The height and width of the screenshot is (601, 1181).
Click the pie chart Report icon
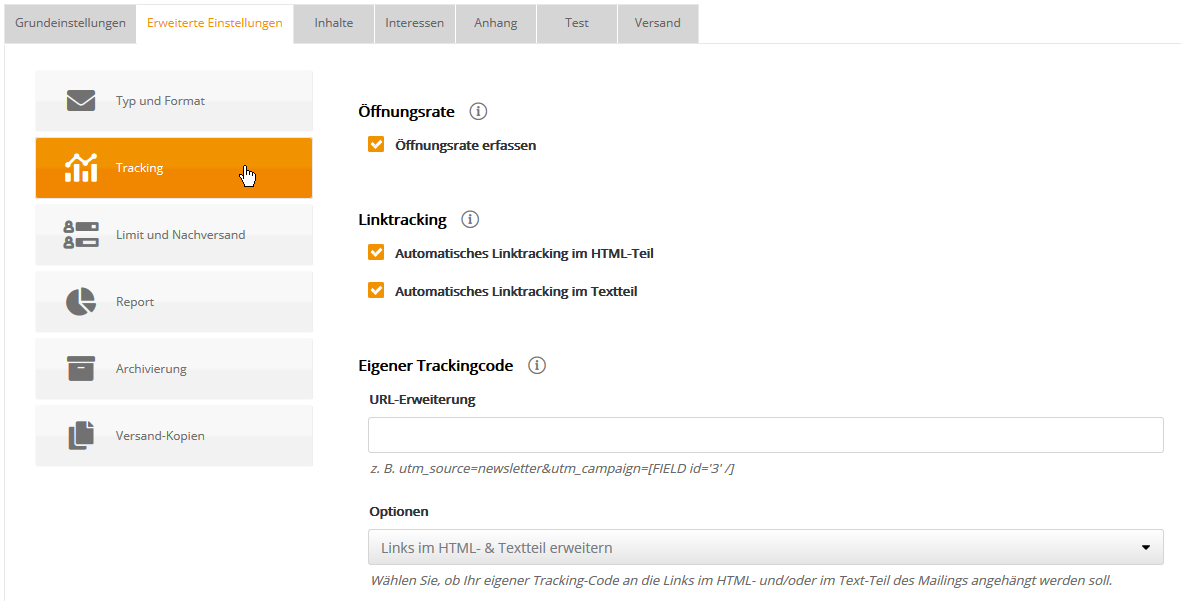(x=81, y=301)
